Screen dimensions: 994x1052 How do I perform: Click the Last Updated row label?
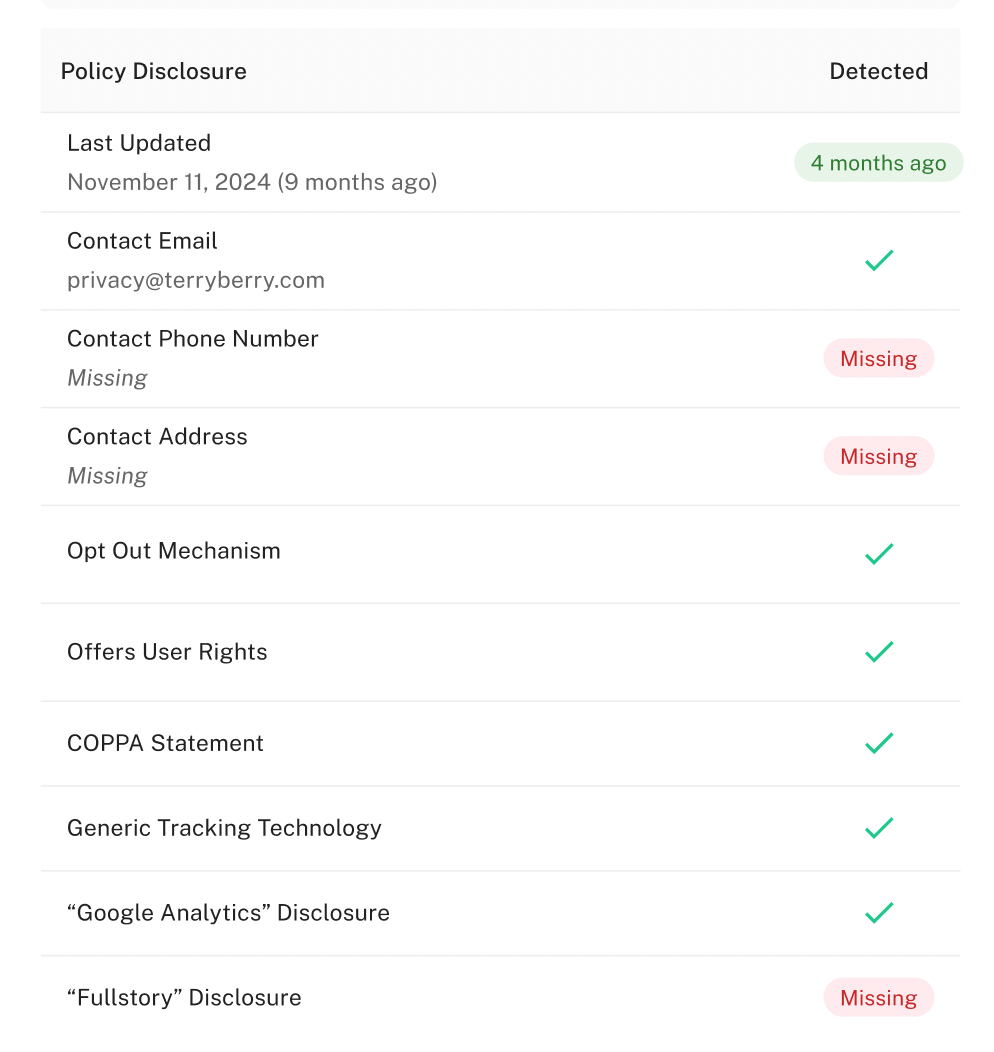click(x=139, y=143)
